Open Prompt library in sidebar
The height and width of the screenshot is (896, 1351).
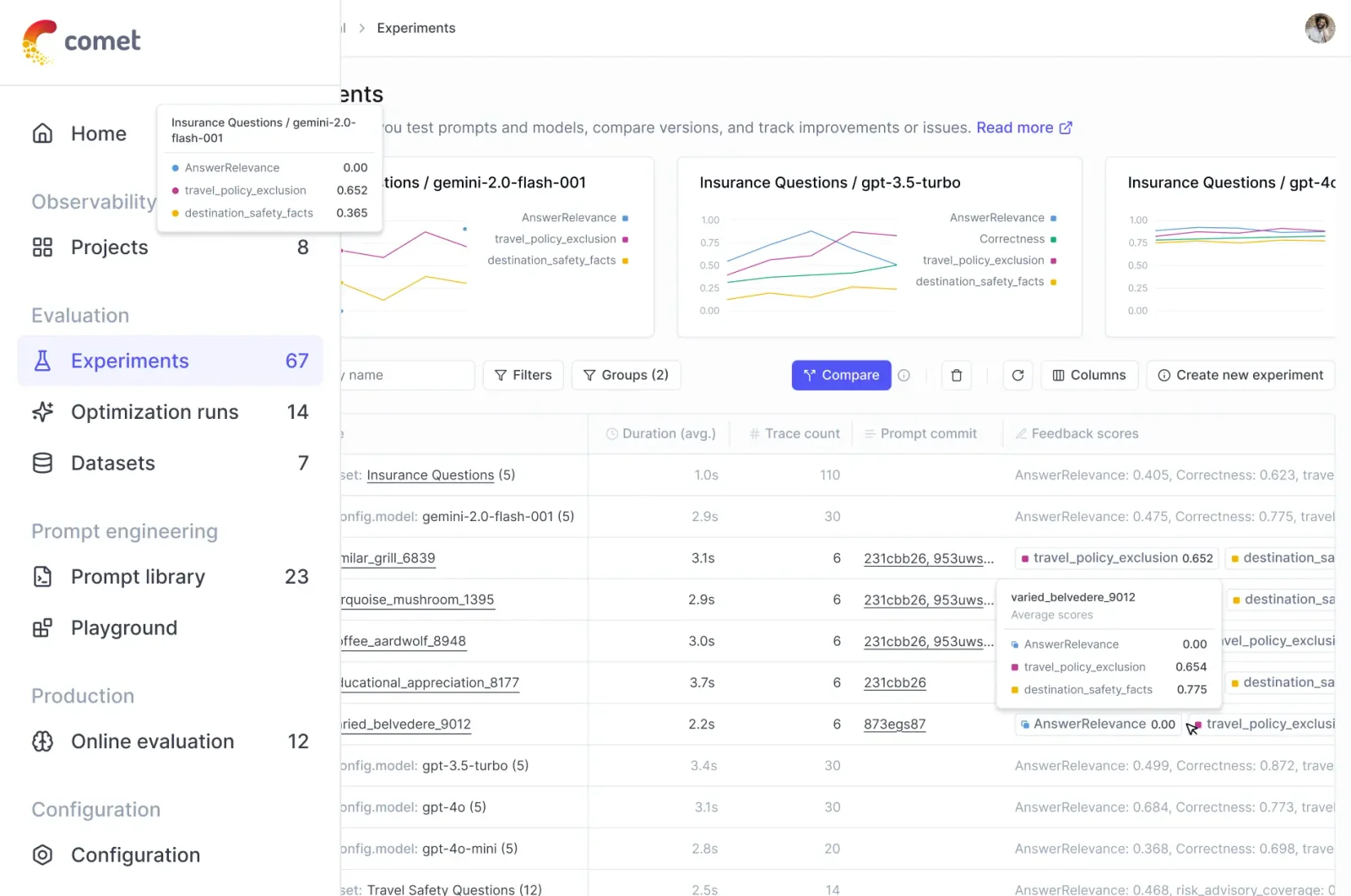pos(138,577)
